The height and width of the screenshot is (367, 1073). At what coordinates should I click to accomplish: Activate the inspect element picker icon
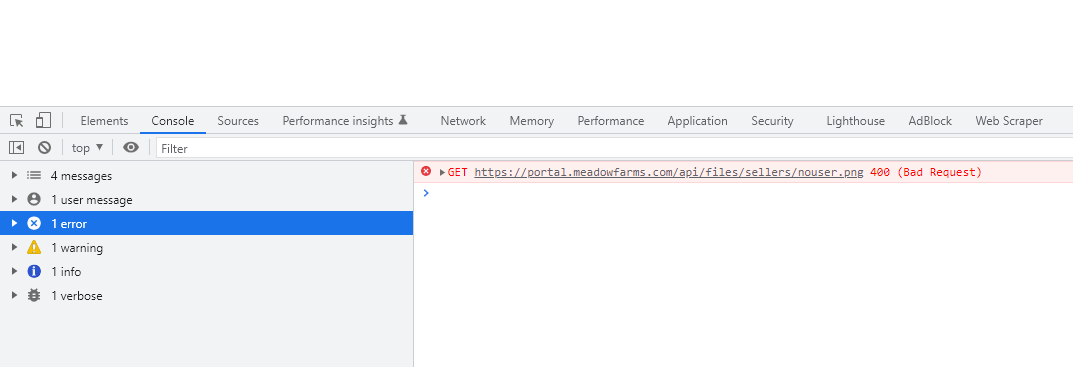pyautogui.click(x=17, y=121)
